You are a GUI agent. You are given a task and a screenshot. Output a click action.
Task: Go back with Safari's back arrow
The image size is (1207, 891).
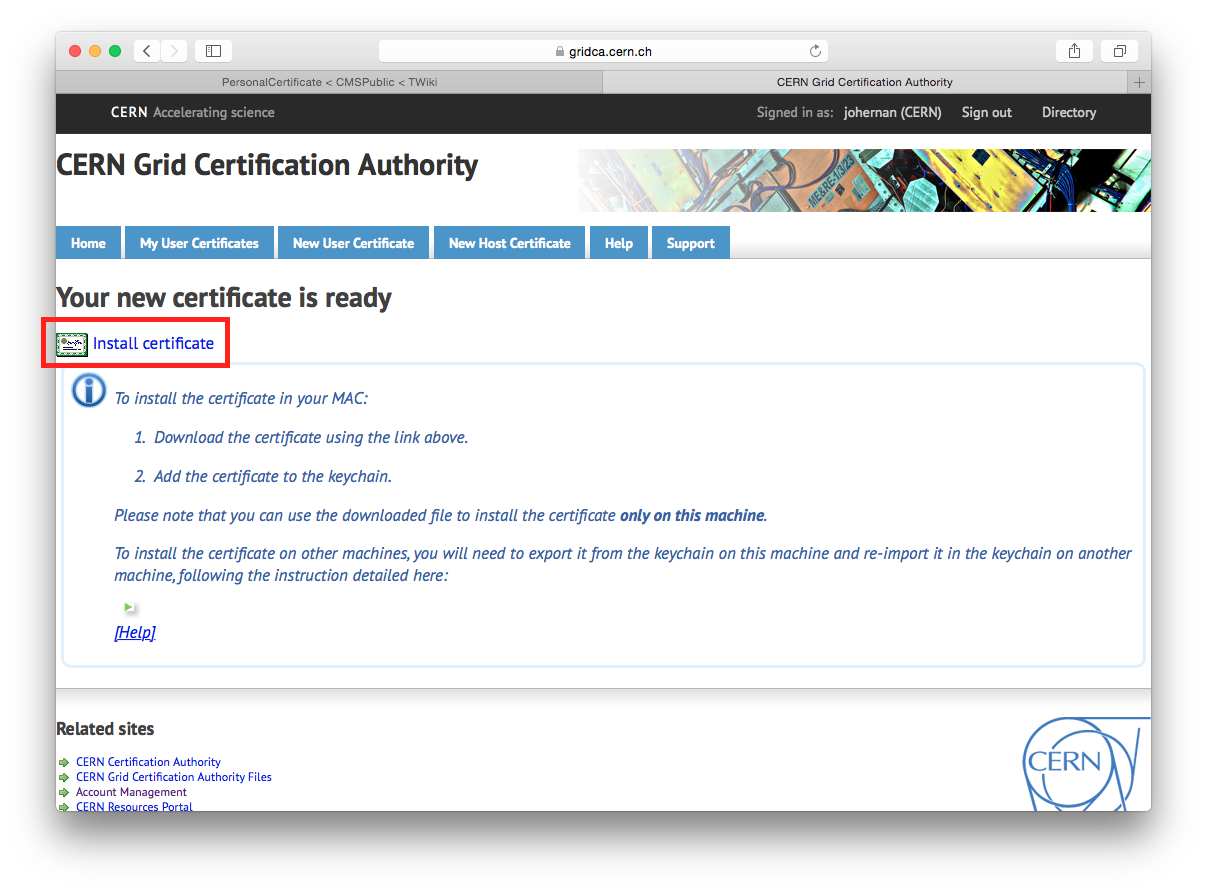147,51
